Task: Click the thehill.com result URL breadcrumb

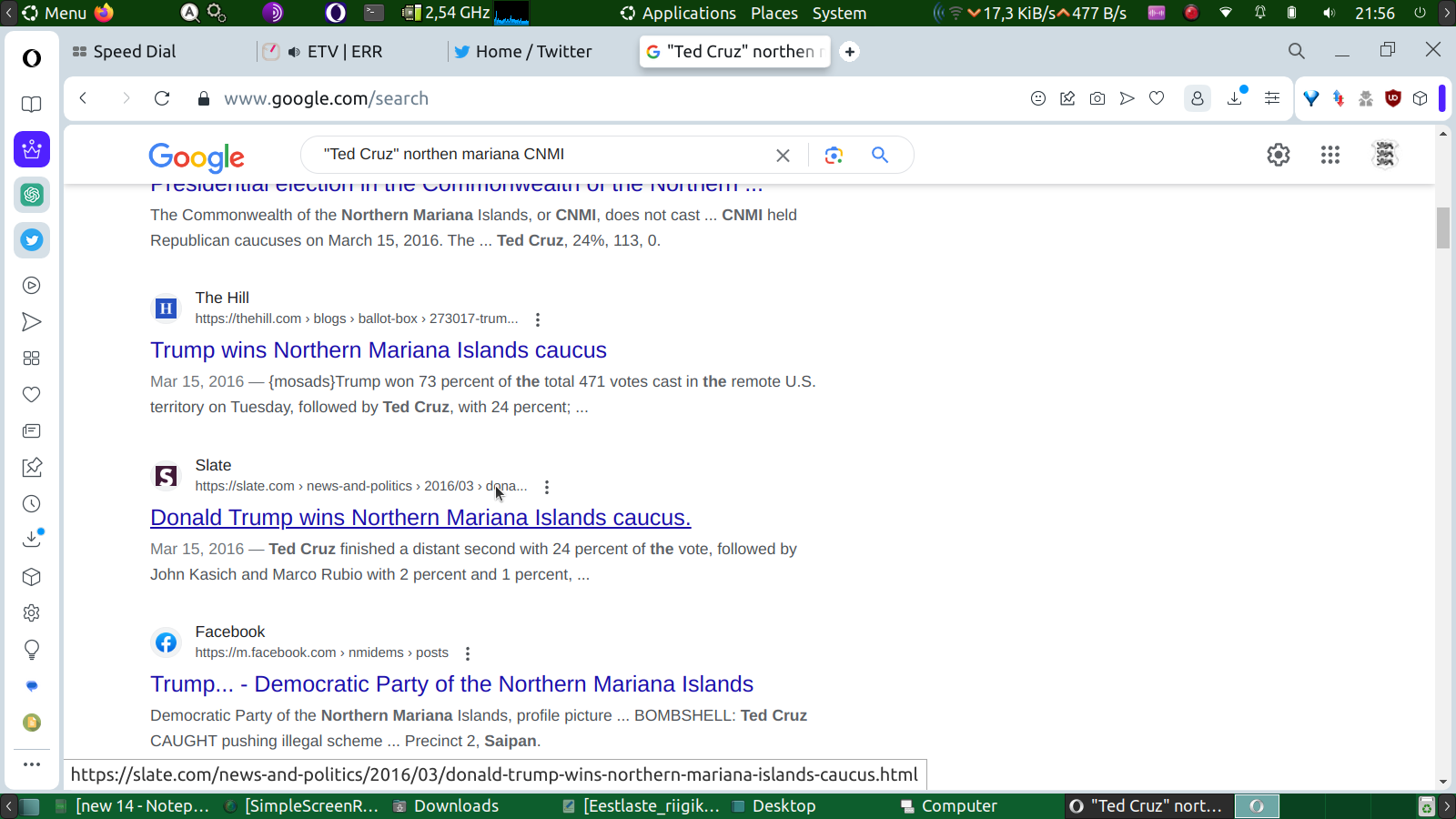Action: point(357,318)
